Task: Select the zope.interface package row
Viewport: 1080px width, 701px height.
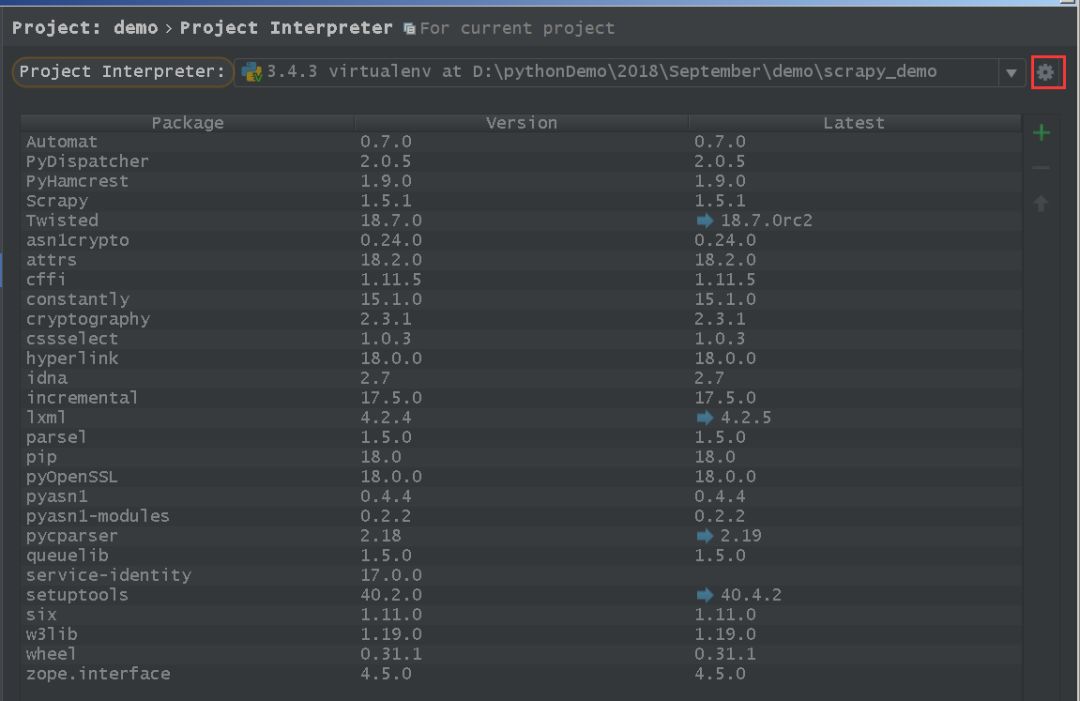Action: point(521,674)
